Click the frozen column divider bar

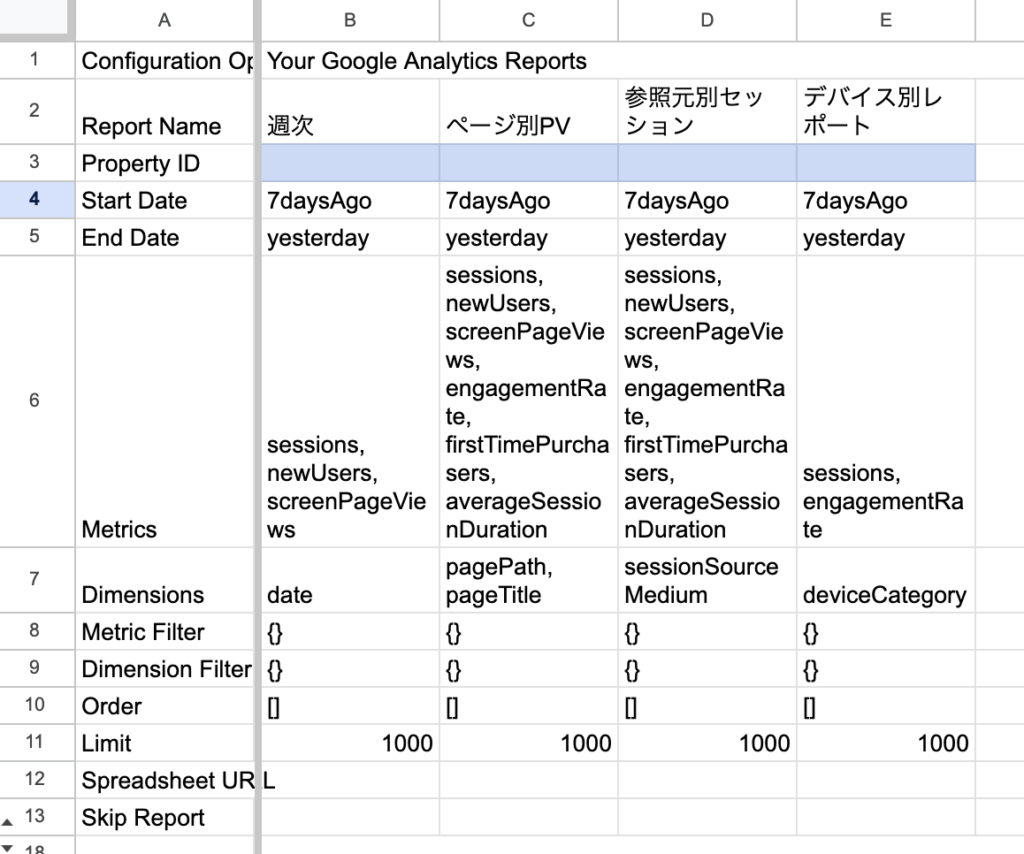coord(258,400)
